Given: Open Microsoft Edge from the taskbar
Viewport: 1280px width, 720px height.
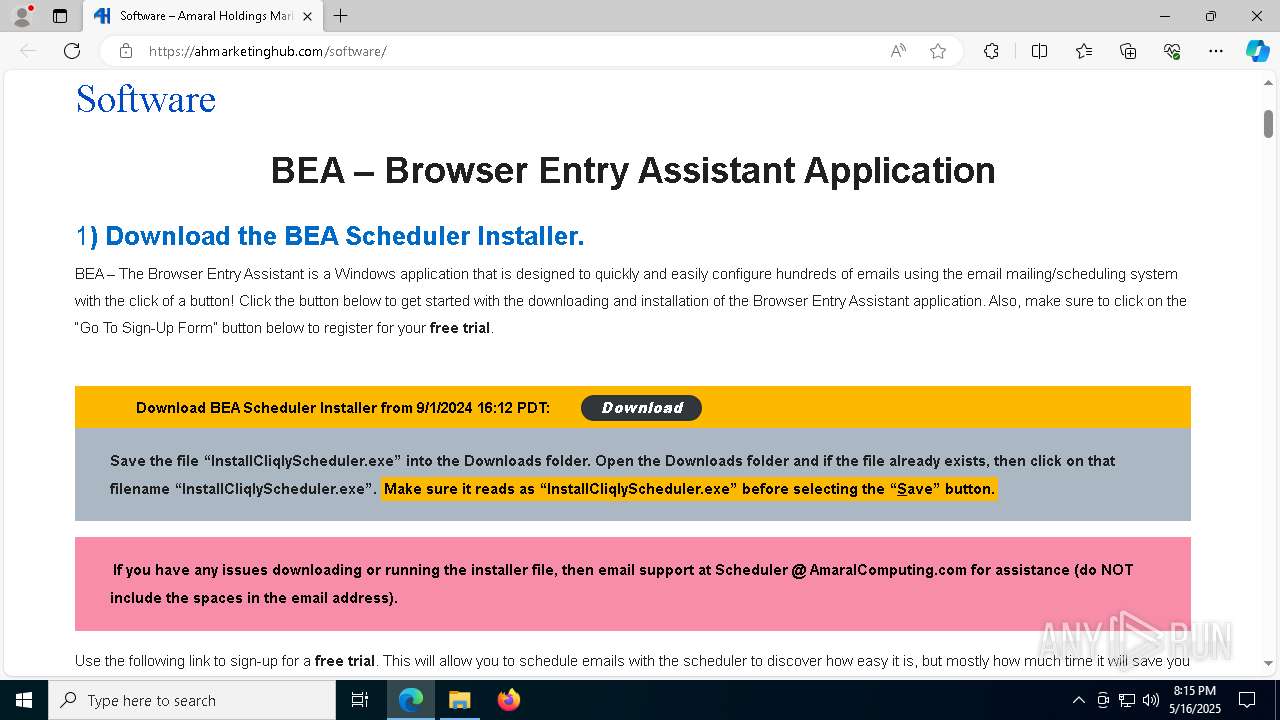Looking at the screenshot, I should [411, 700].
